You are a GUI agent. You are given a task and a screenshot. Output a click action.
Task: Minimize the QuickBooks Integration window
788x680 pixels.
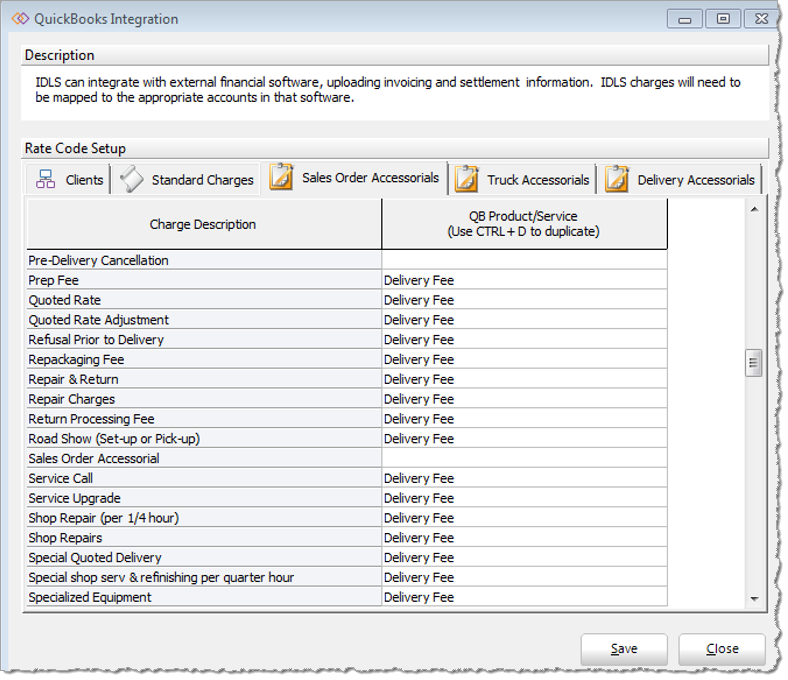(x=684, y=19)
